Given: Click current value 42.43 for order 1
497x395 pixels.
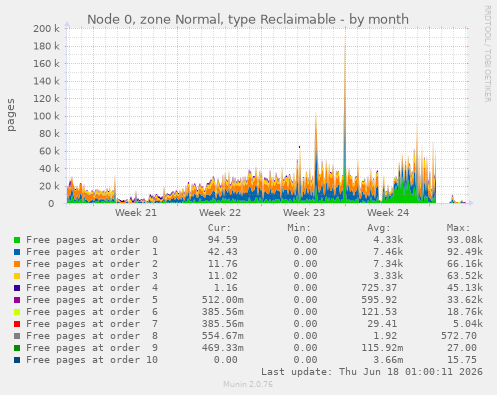Looking at the screenshot, I should coord(223,252).
